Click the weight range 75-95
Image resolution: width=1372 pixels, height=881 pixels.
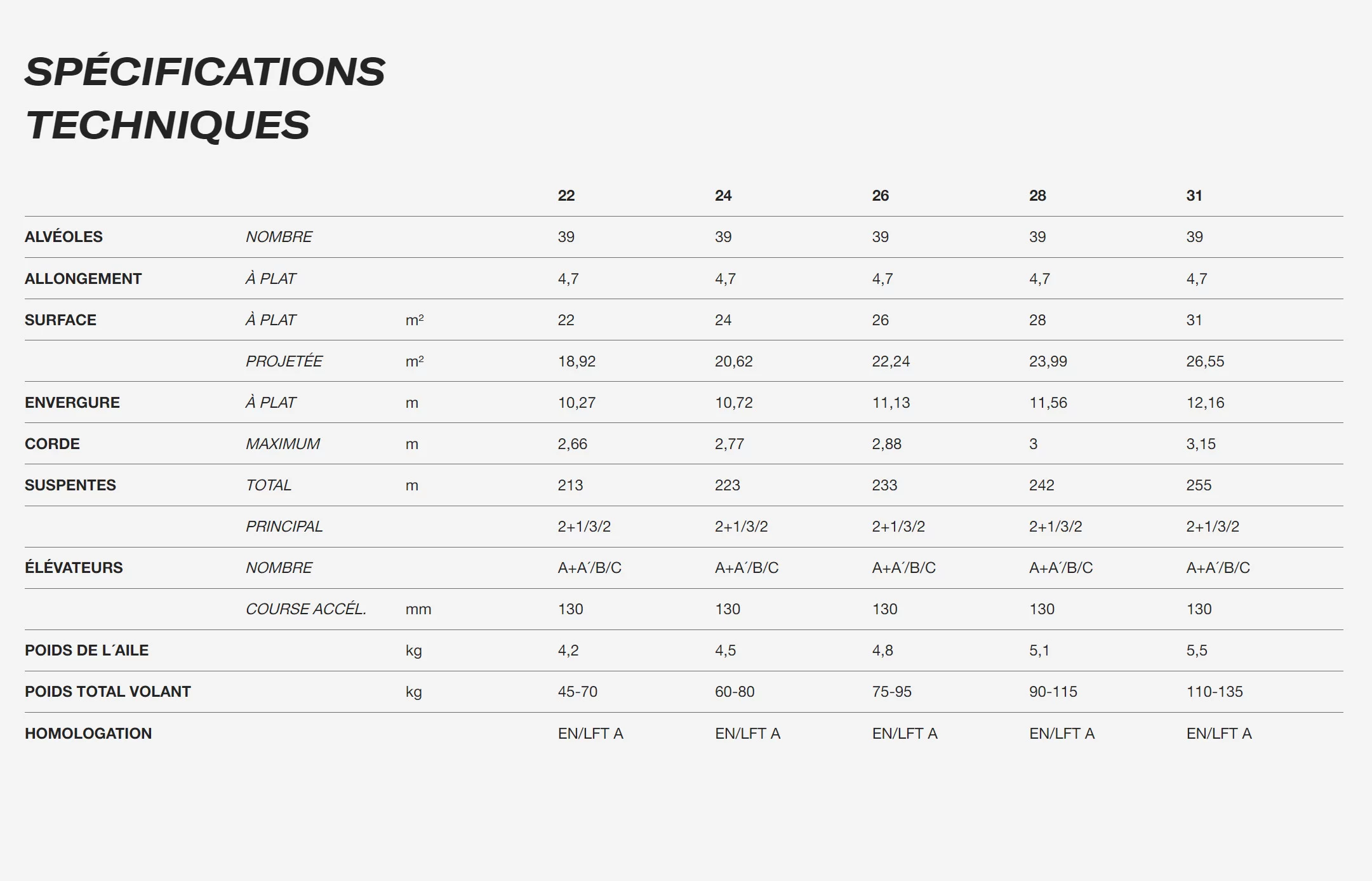[891, 692]
